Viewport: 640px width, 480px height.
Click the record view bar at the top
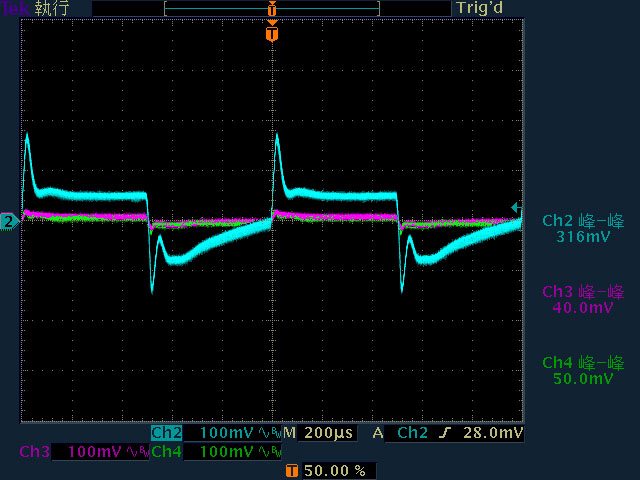pos(272,8)
